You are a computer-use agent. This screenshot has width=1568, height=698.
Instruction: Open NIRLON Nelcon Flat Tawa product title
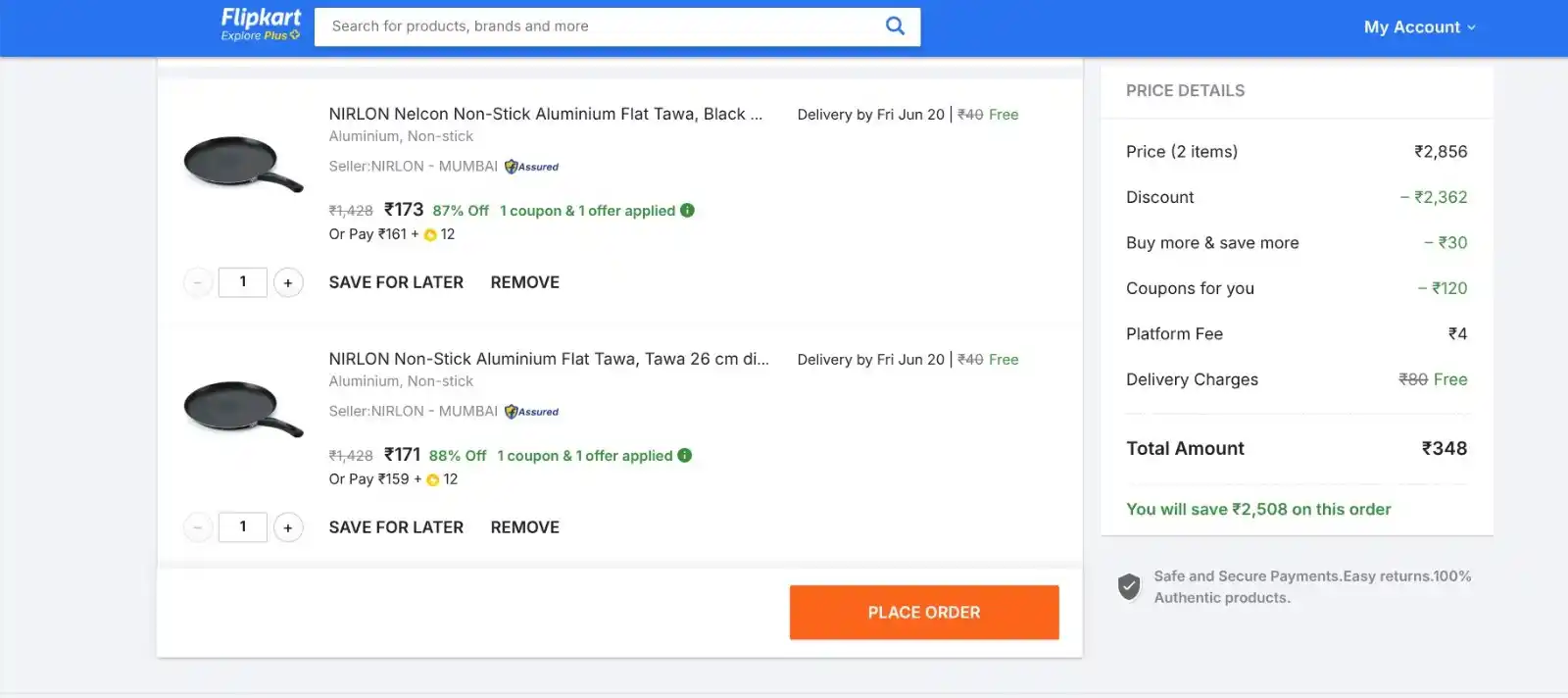[545, 114]
